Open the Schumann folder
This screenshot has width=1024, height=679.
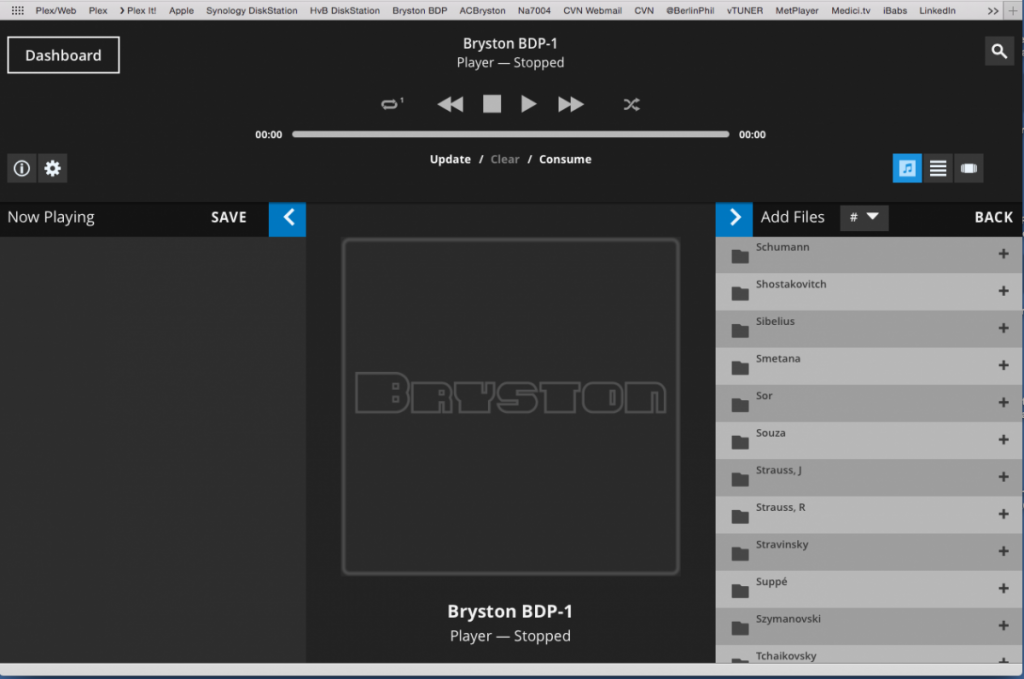tap(869, 255)
